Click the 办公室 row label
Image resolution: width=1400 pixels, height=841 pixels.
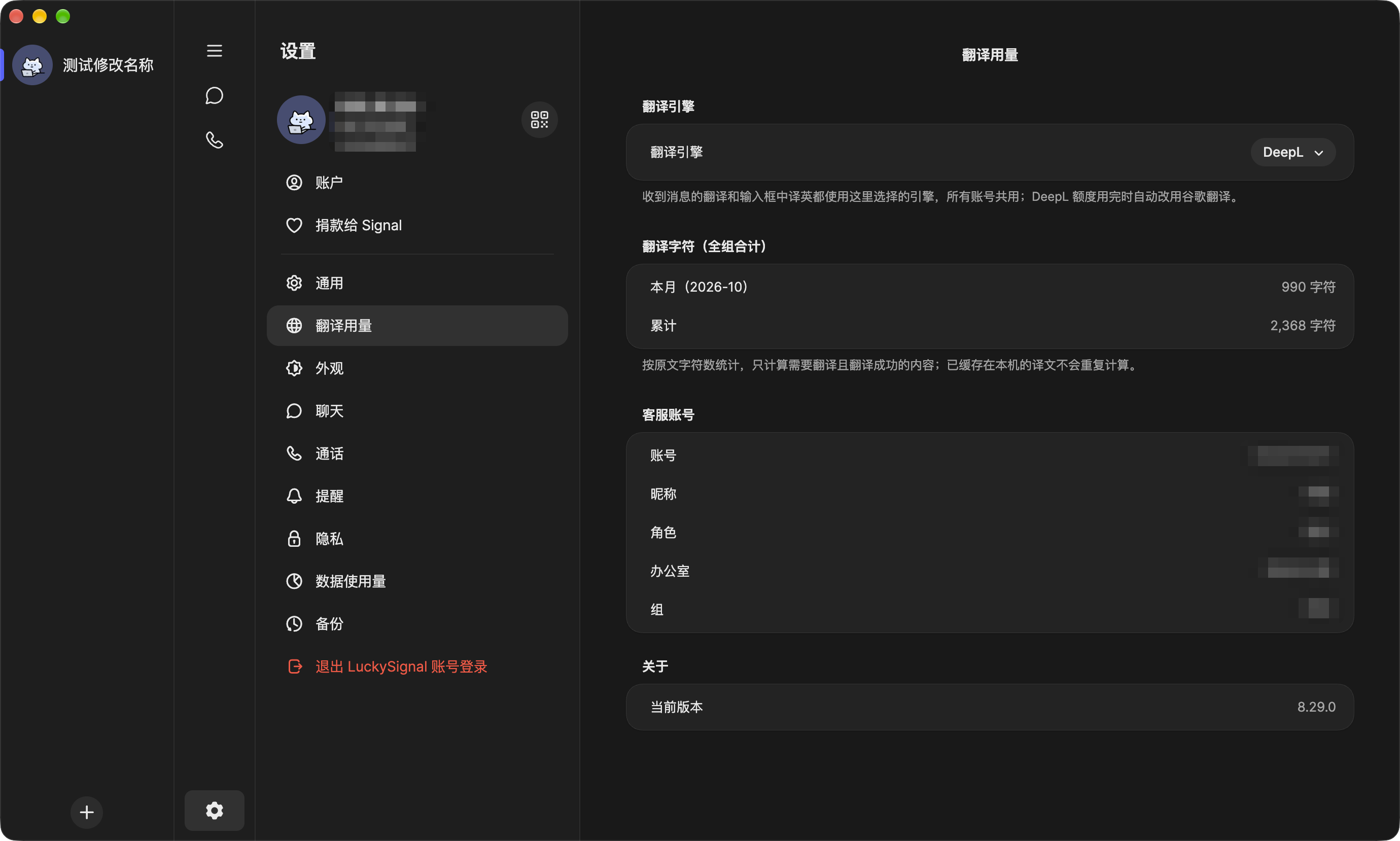coord(670,571)
